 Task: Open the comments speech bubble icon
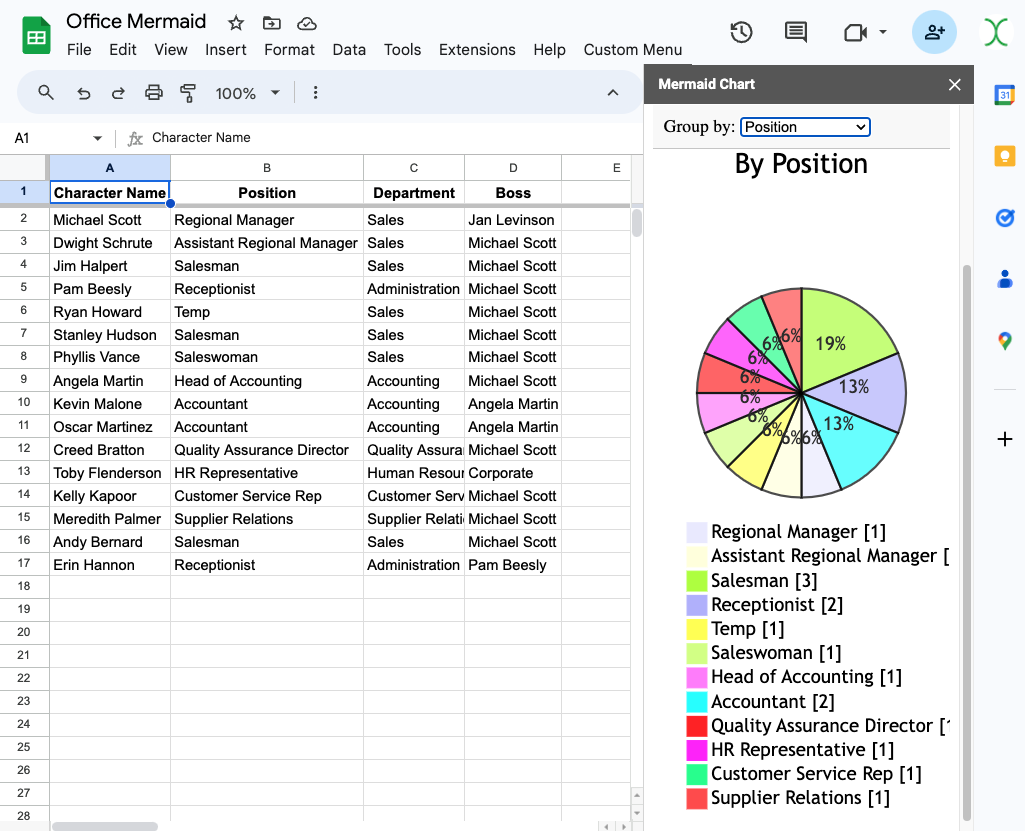tap(796, 32)
